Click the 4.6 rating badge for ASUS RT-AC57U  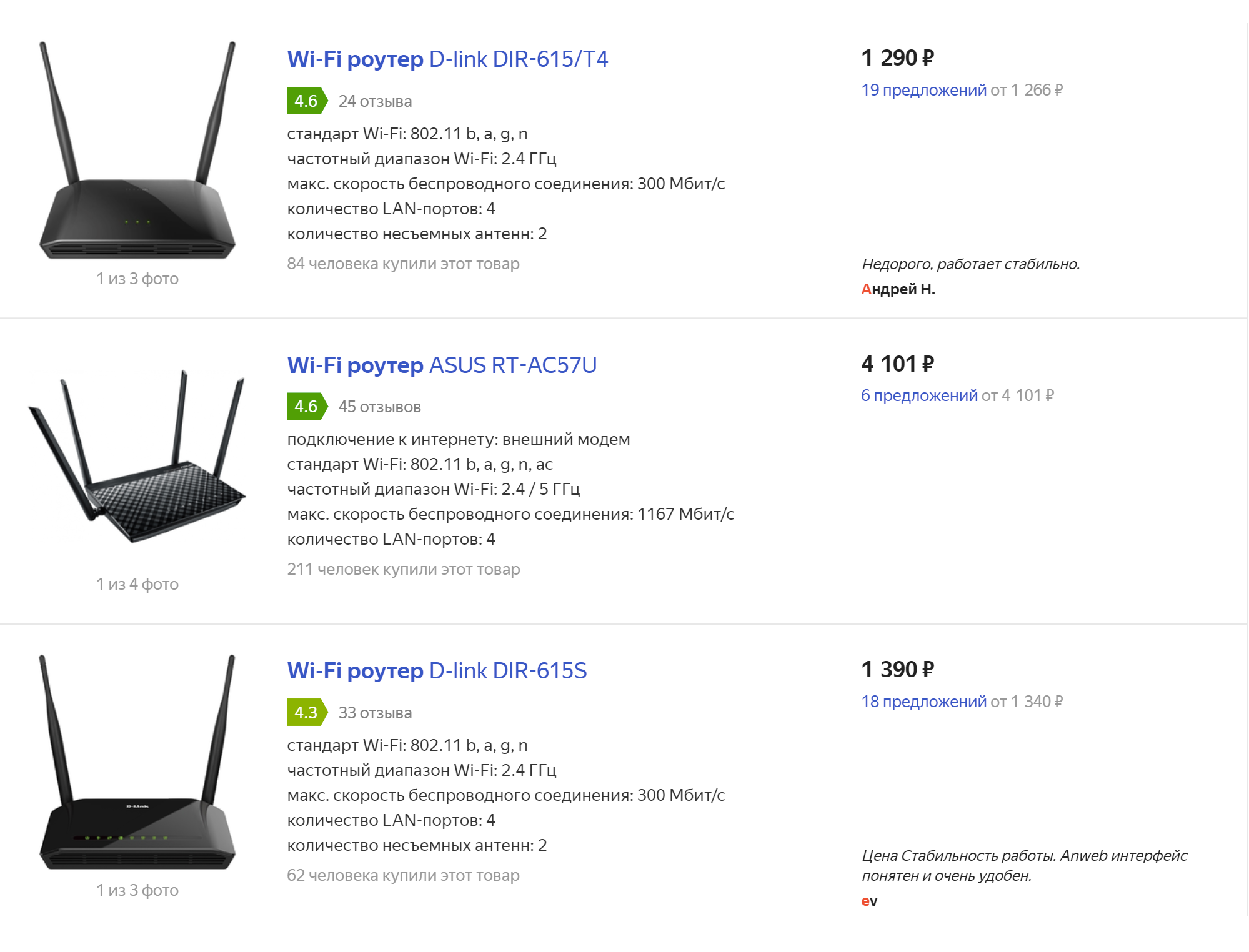click(x=306, y=407)
